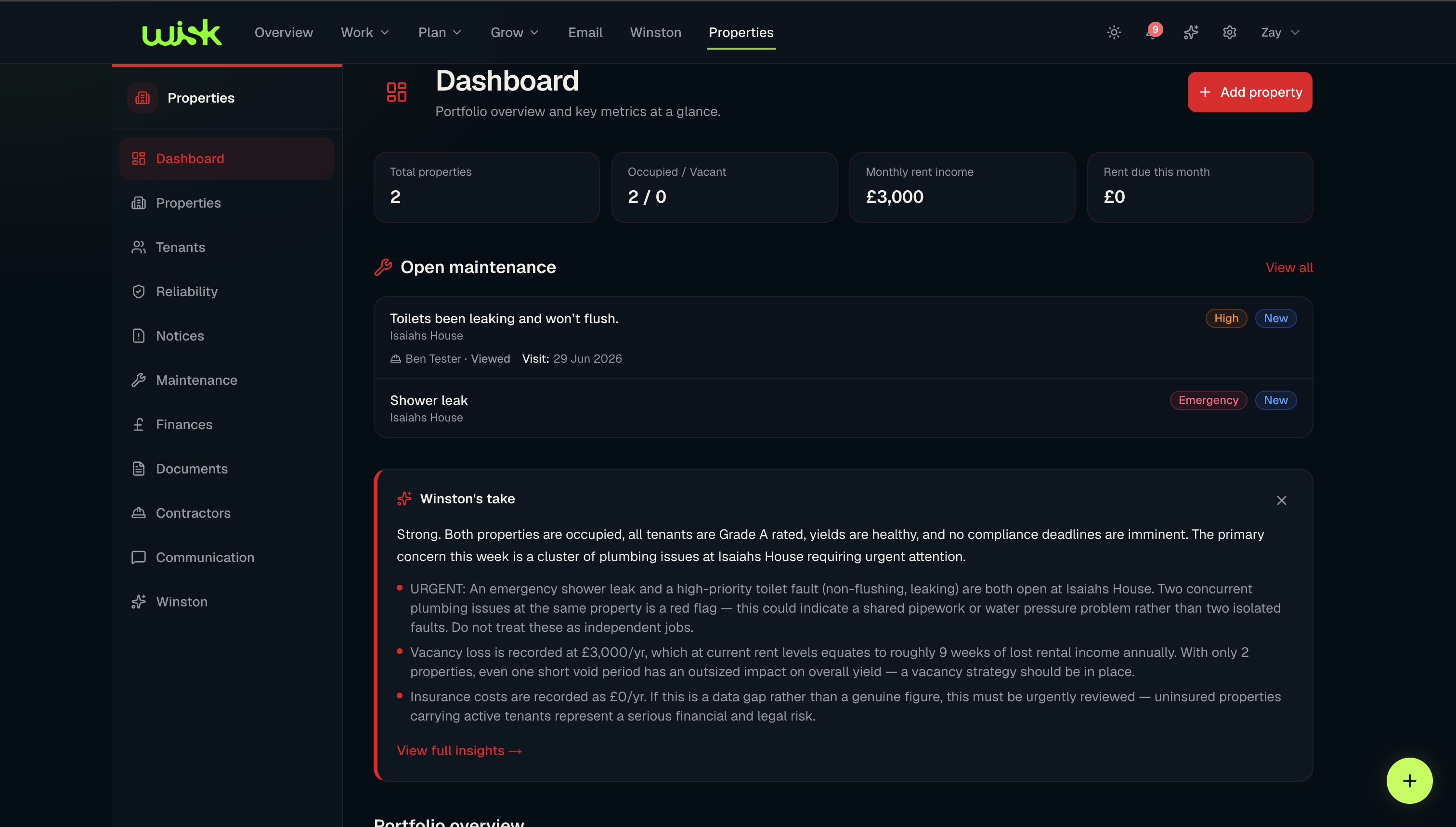Open the Shower leak maintenance item
This screenshot has width=1456, height=827.
coord(843,408)
